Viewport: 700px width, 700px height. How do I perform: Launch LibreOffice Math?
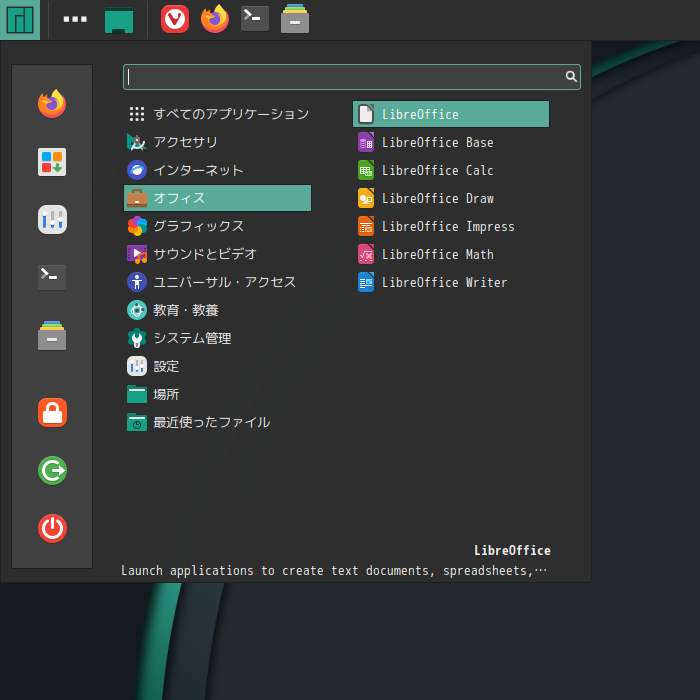(451, 254)
